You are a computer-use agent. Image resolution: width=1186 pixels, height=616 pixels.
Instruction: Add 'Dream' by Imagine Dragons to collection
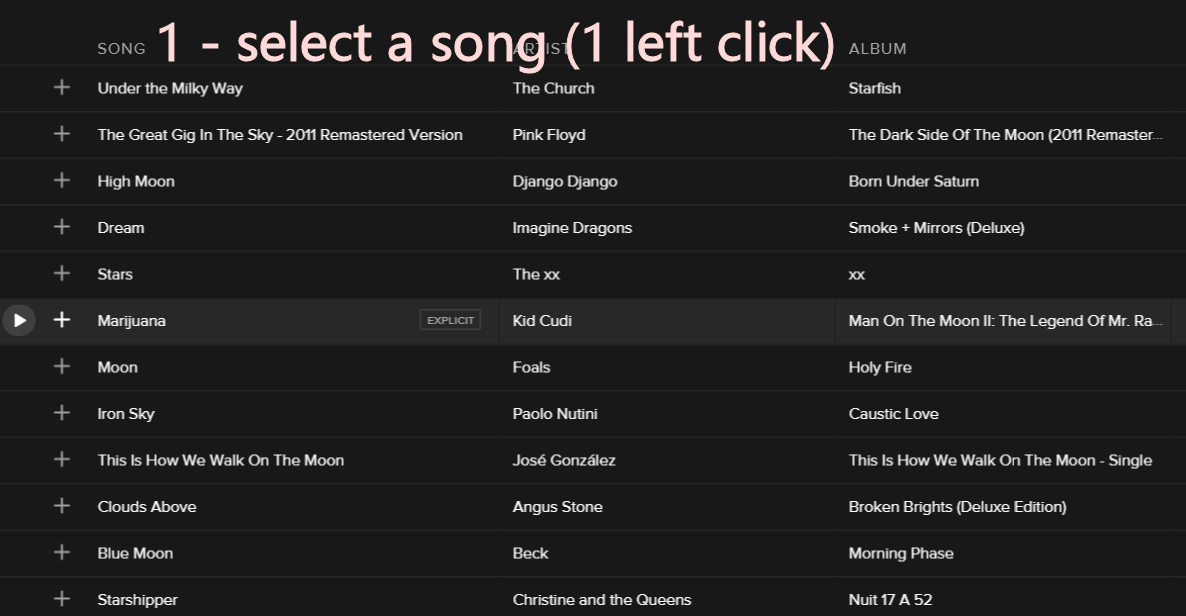click(61, 227)
